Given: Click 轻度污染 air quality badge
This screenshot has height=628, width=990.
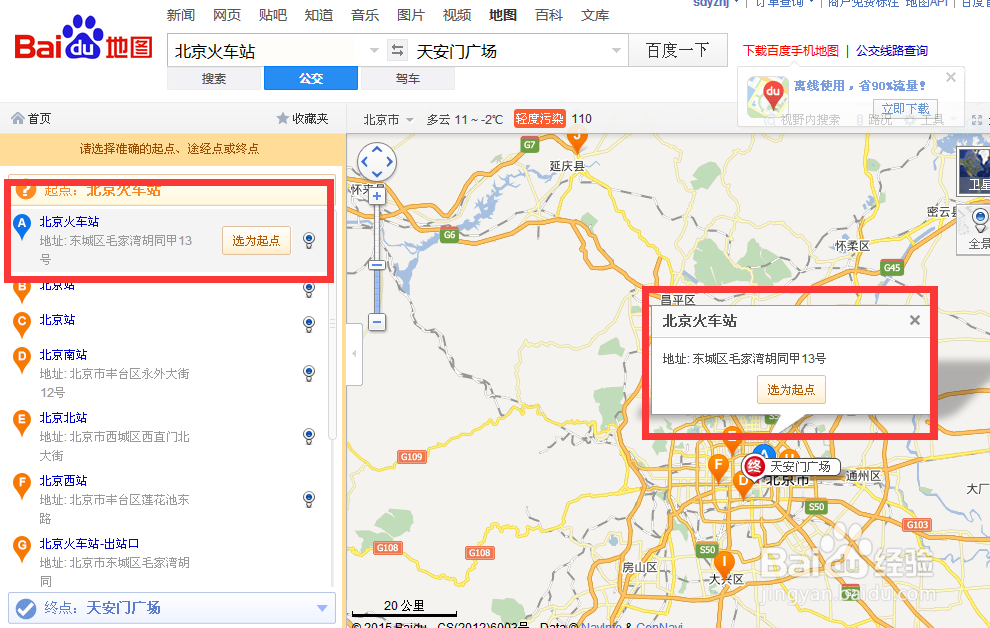Looking at the screenshot, I should [x=540, y=119].
